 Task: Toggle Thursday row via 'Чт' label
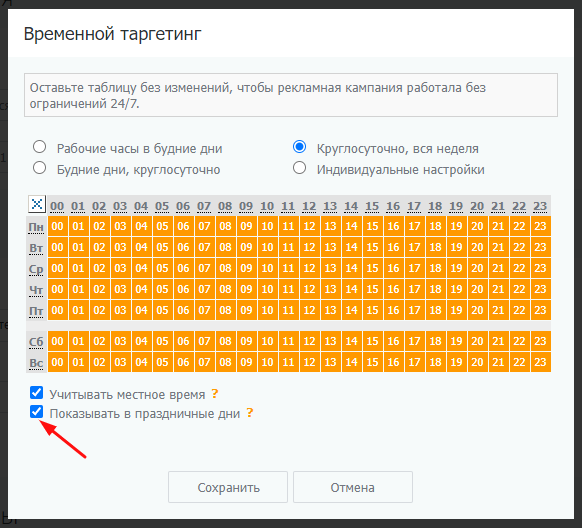(36, 290)
